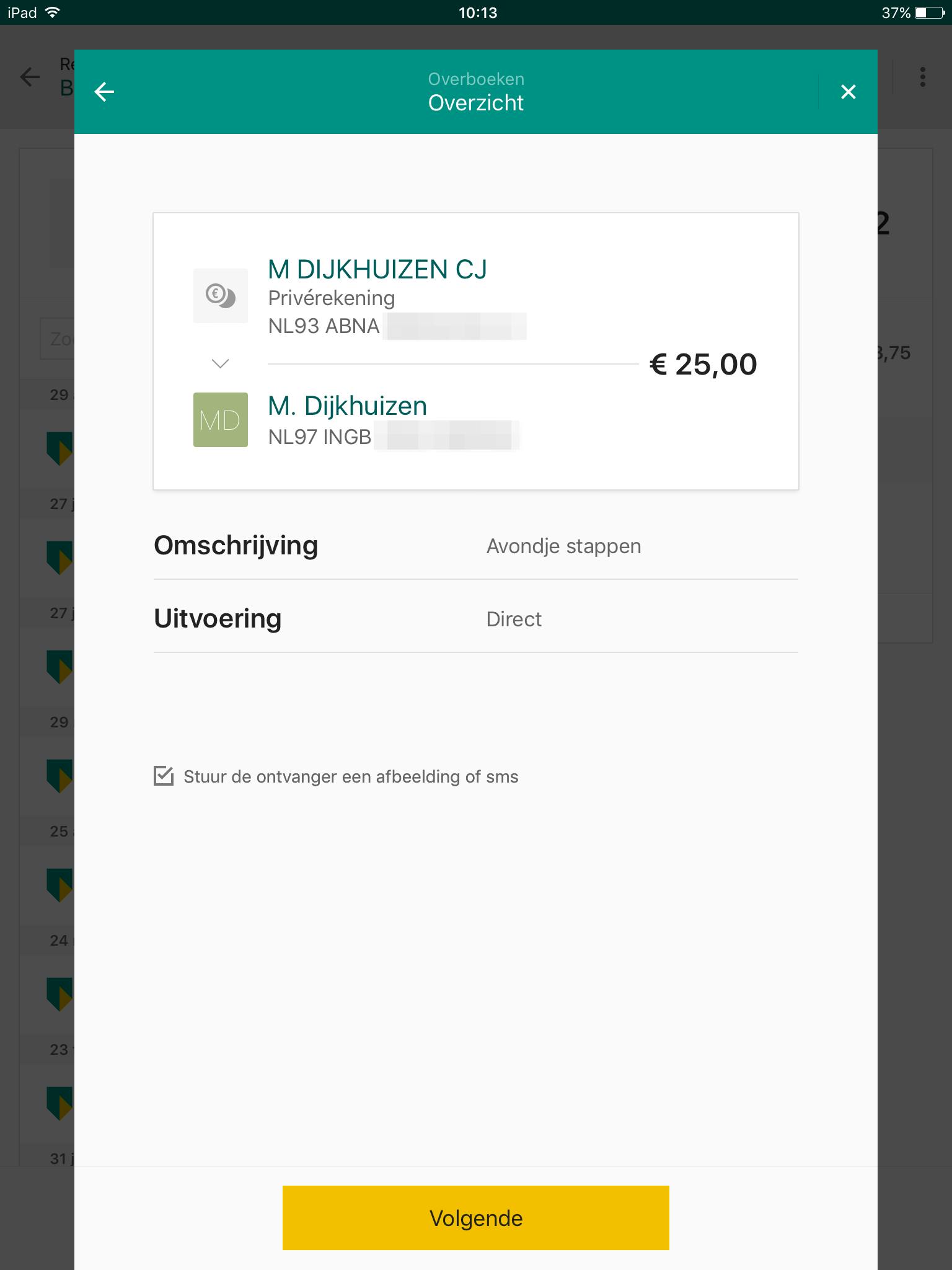Tap the € 25,00 transfer amount

pyautogui.click(x=703, y=364)
